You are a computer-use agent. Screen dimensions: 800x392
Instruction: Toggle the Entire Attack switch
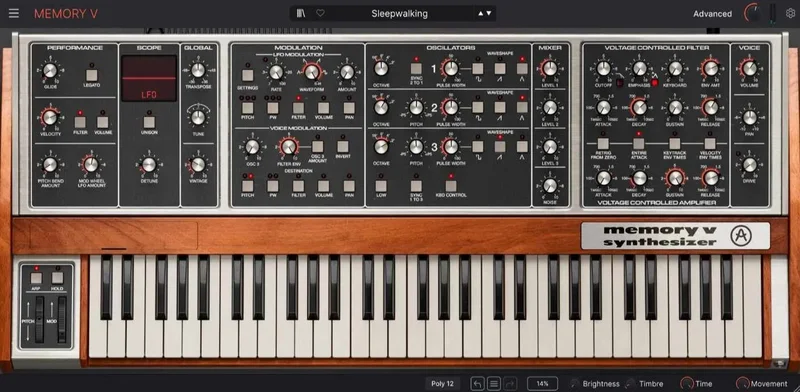coord(639,144)
